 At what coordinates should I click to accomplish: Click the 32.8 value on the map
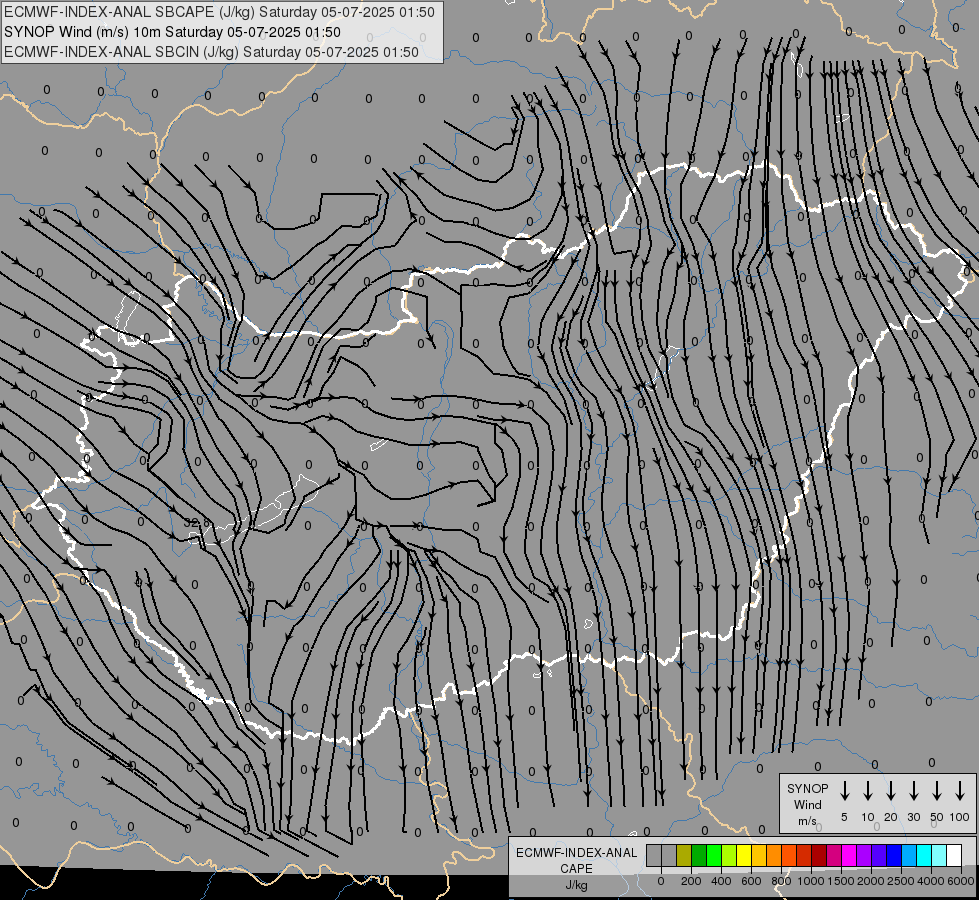[x=197, y=522]
